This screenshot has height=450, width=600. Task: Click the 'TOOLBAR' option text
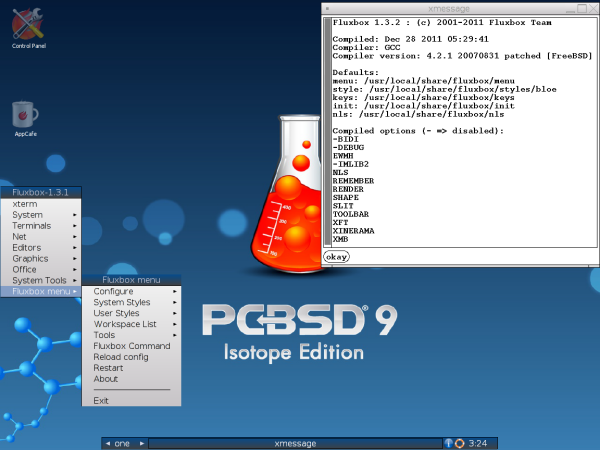(x=351, y=214)
